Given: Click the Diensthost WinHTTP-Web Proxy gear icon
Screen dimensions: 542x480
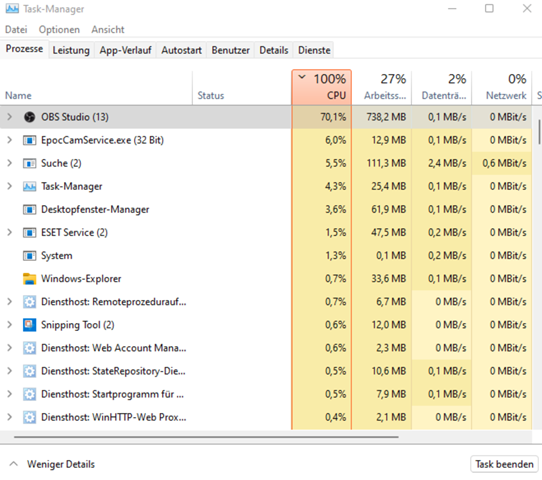Looking at the screenshot, I should [x=29, y=417].
